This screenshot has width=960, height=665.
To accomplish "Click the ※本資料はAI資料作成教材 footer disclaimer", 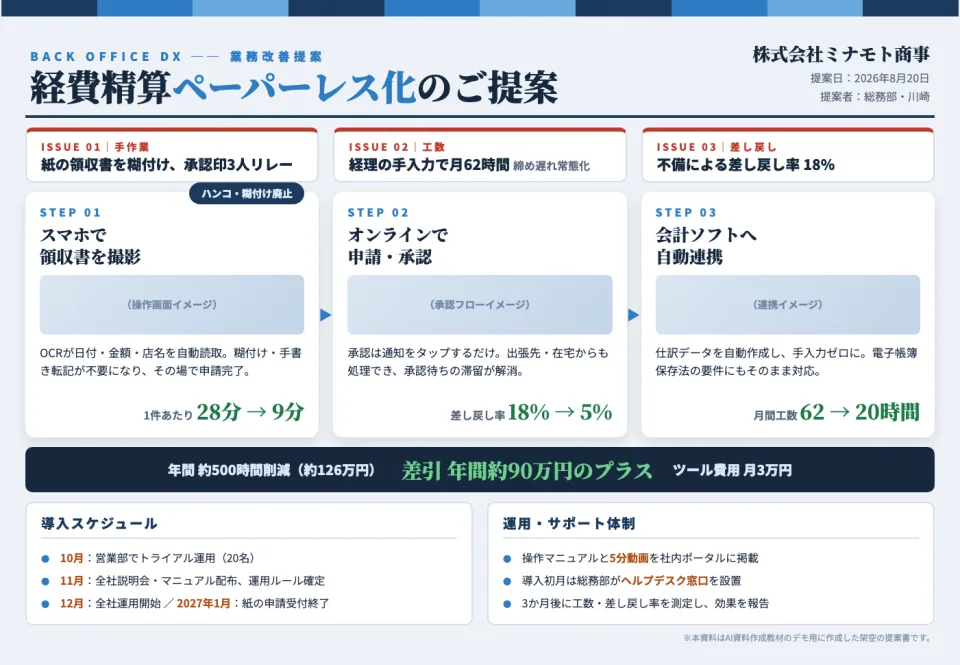I will [807, 637].
